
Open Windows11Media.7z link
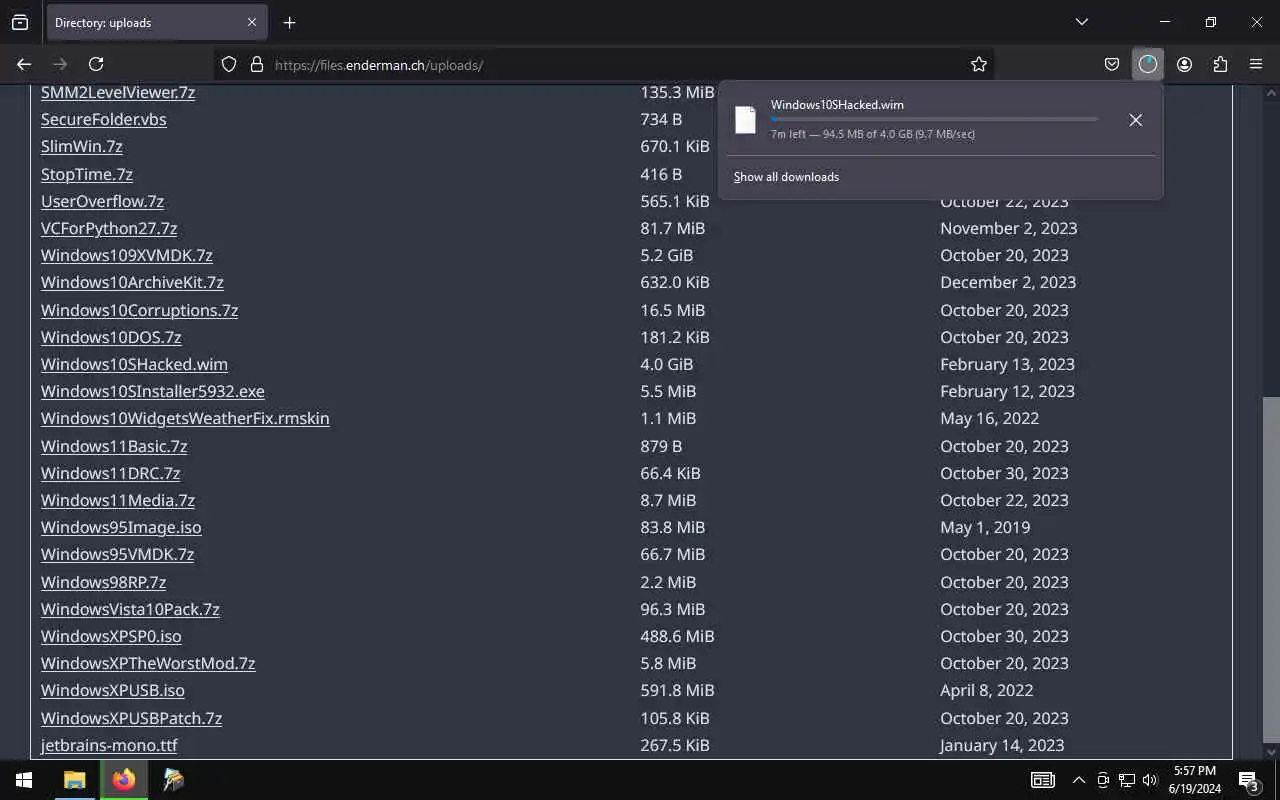pos(118,500)
